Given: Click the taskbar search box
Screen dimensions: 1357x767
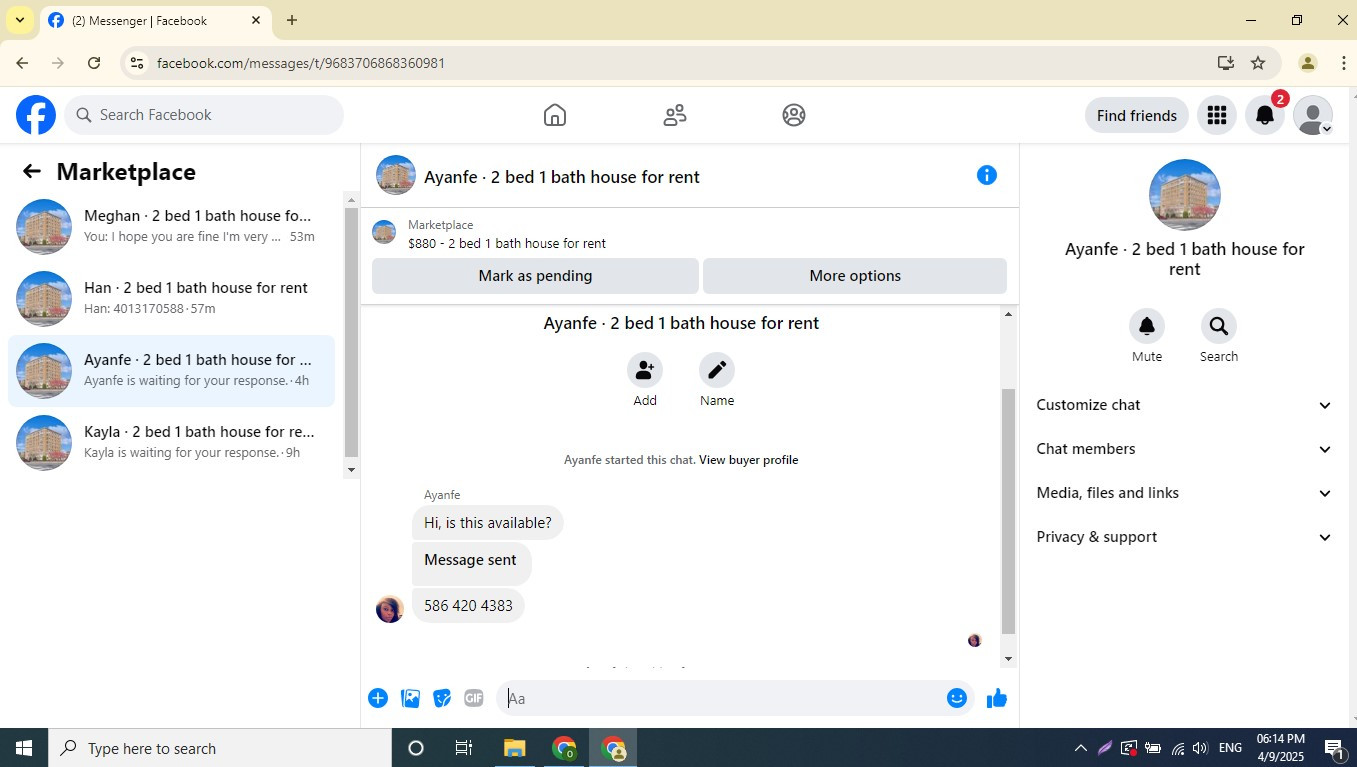Looking at the screenshot, I should [x=220, y=748].
